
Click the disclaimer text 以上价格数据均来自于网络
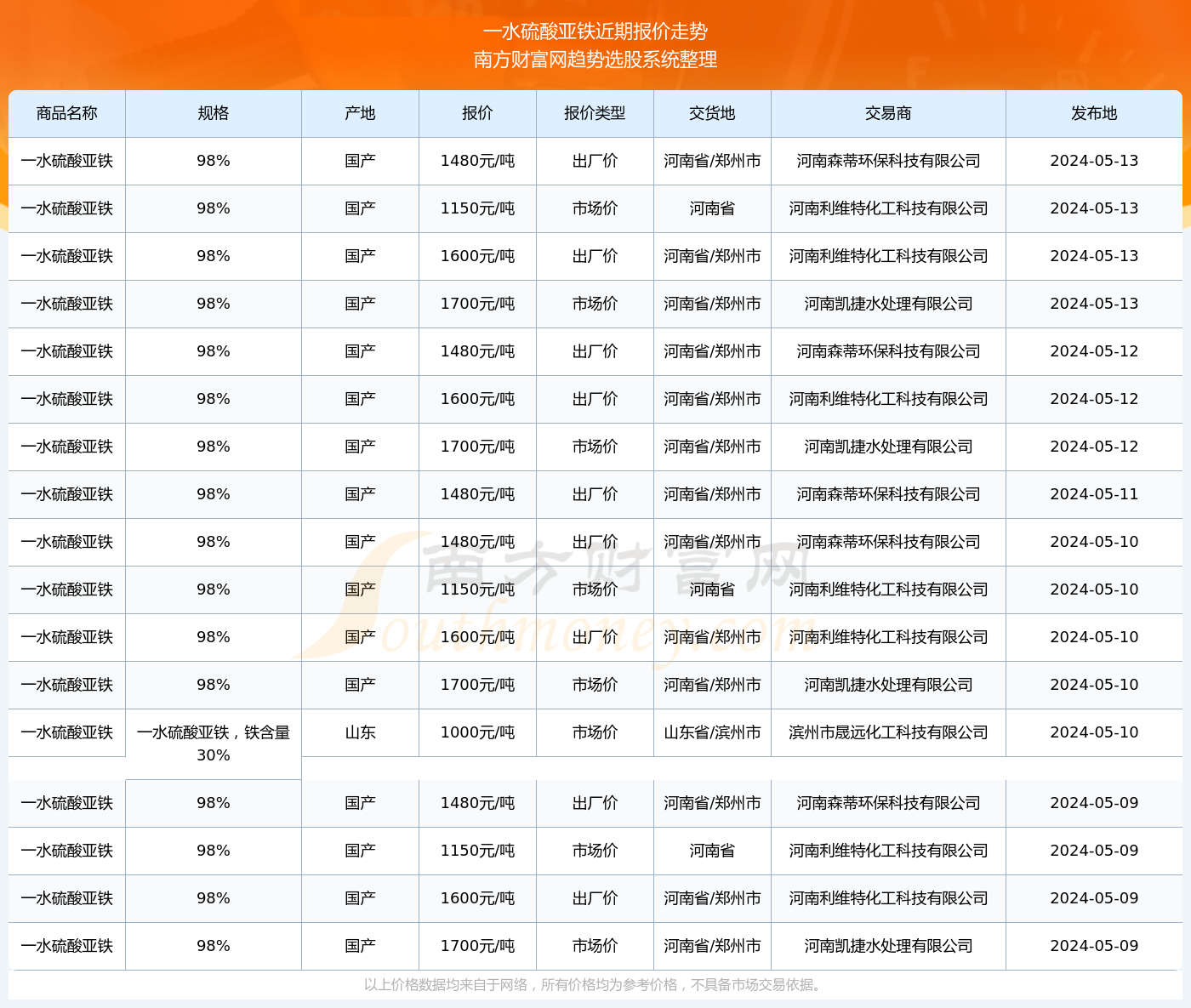445,985
